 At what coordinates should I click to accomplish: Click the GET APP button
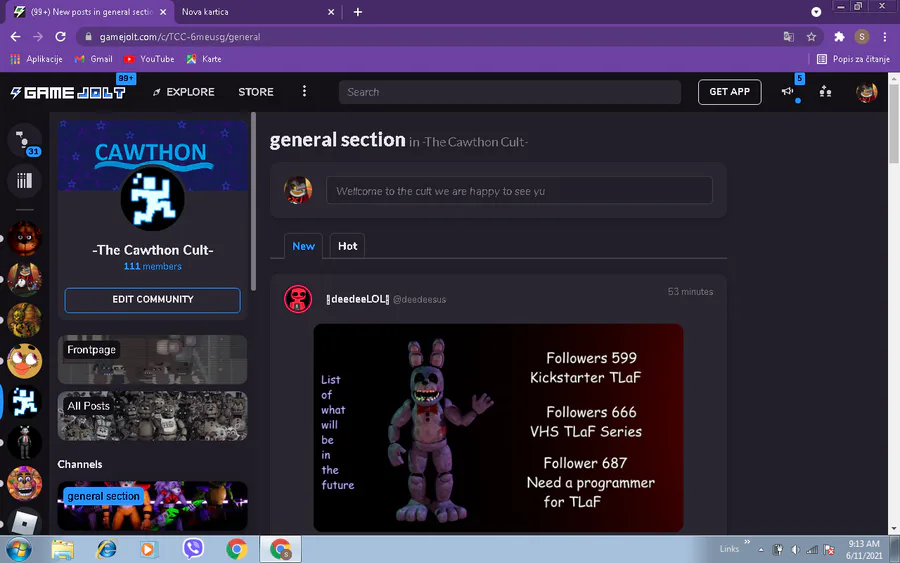(730, 92)
